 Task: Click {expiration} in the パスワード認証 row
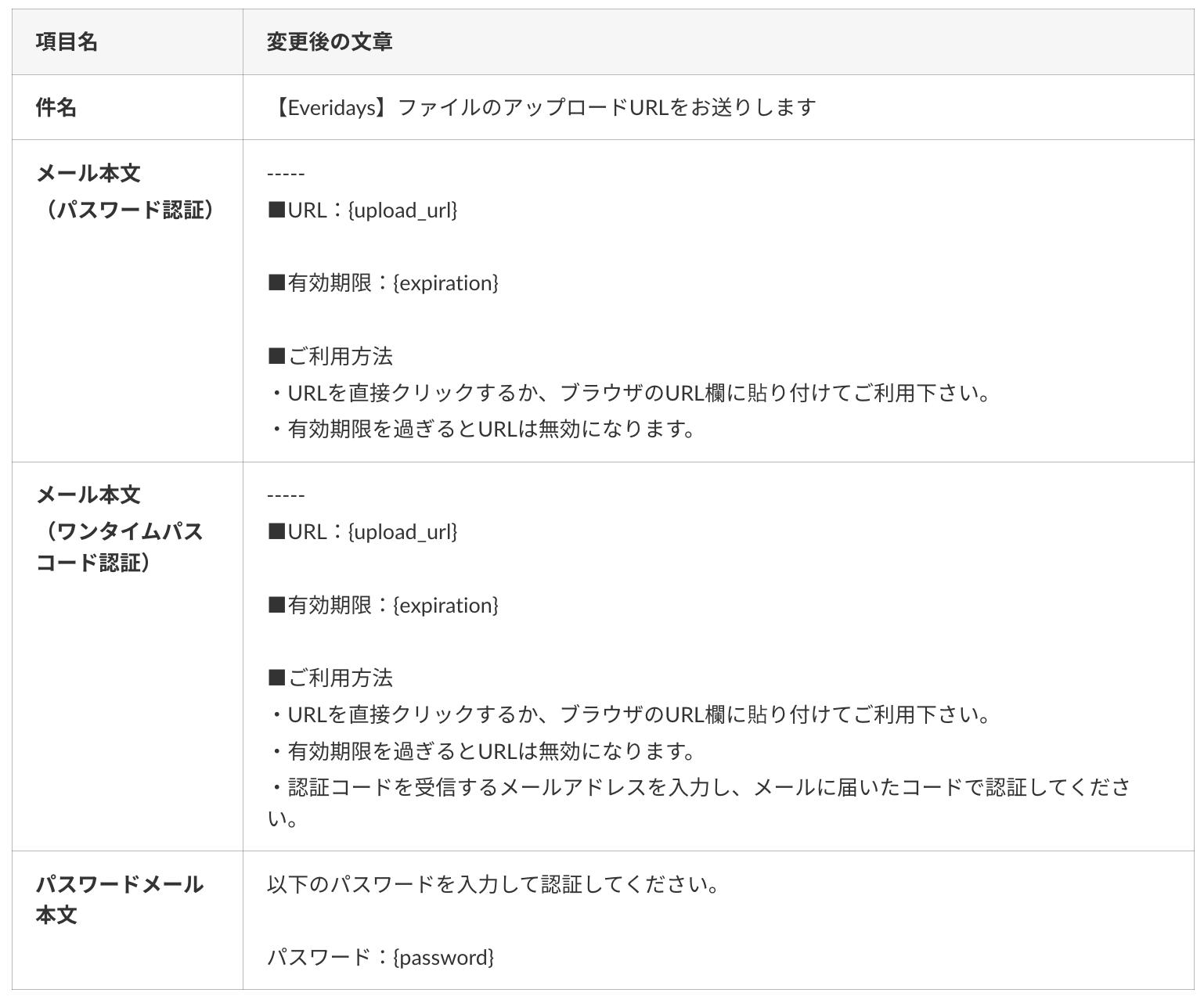tap(445, 282)
